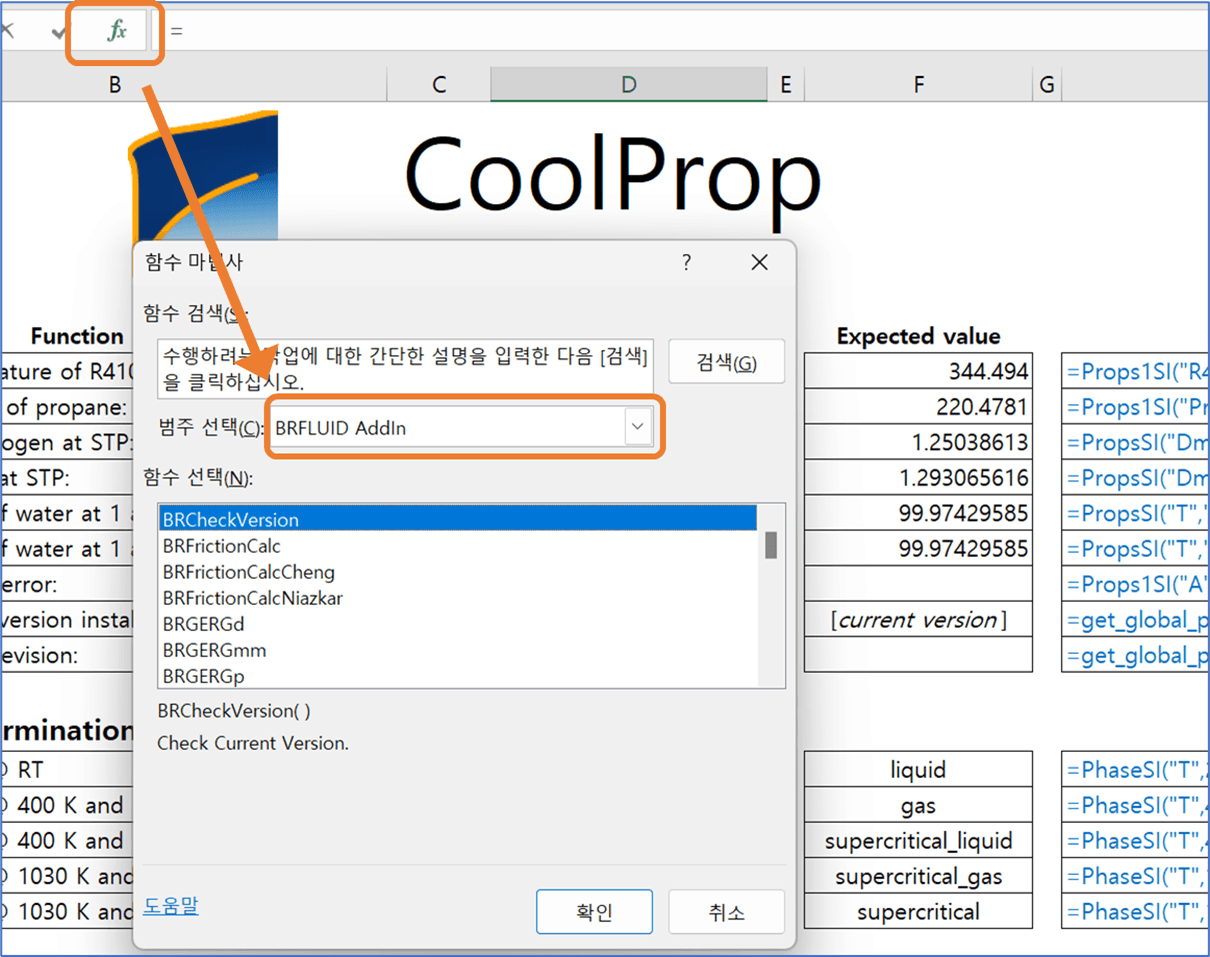This screenshot has width=1210, height=957.
Task: Click the function list scrollbar thumb
Action: point(771,545)
